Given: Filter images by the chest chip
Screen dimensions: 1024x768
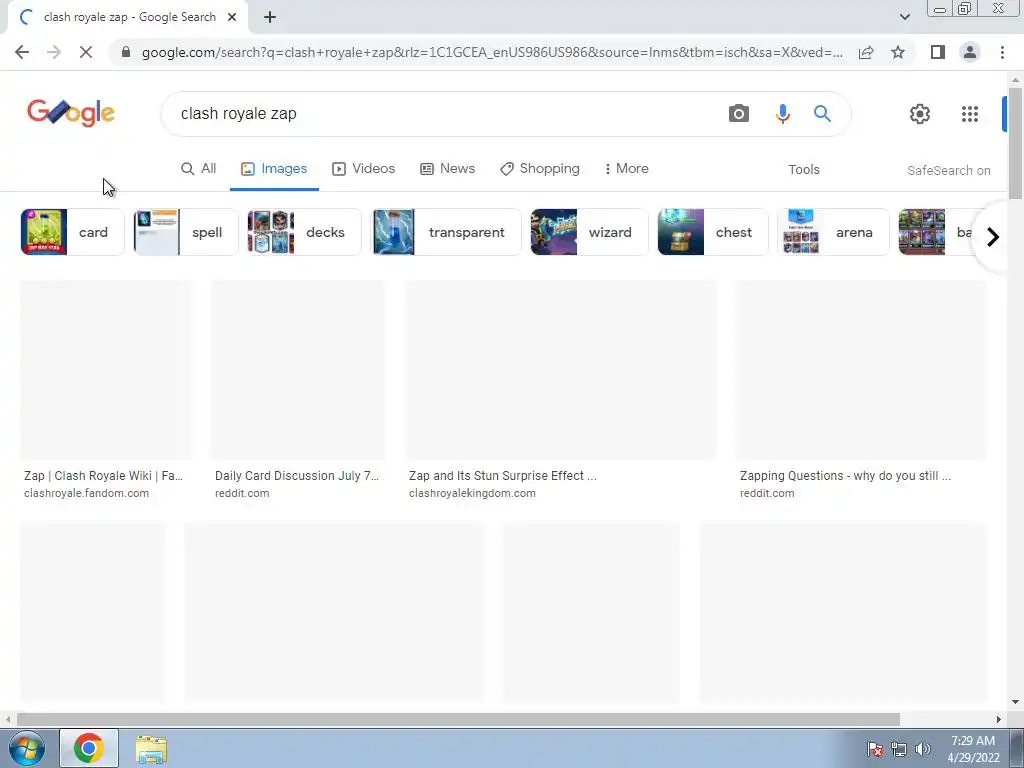Looking at the screenshot, I should pos(713,232).
